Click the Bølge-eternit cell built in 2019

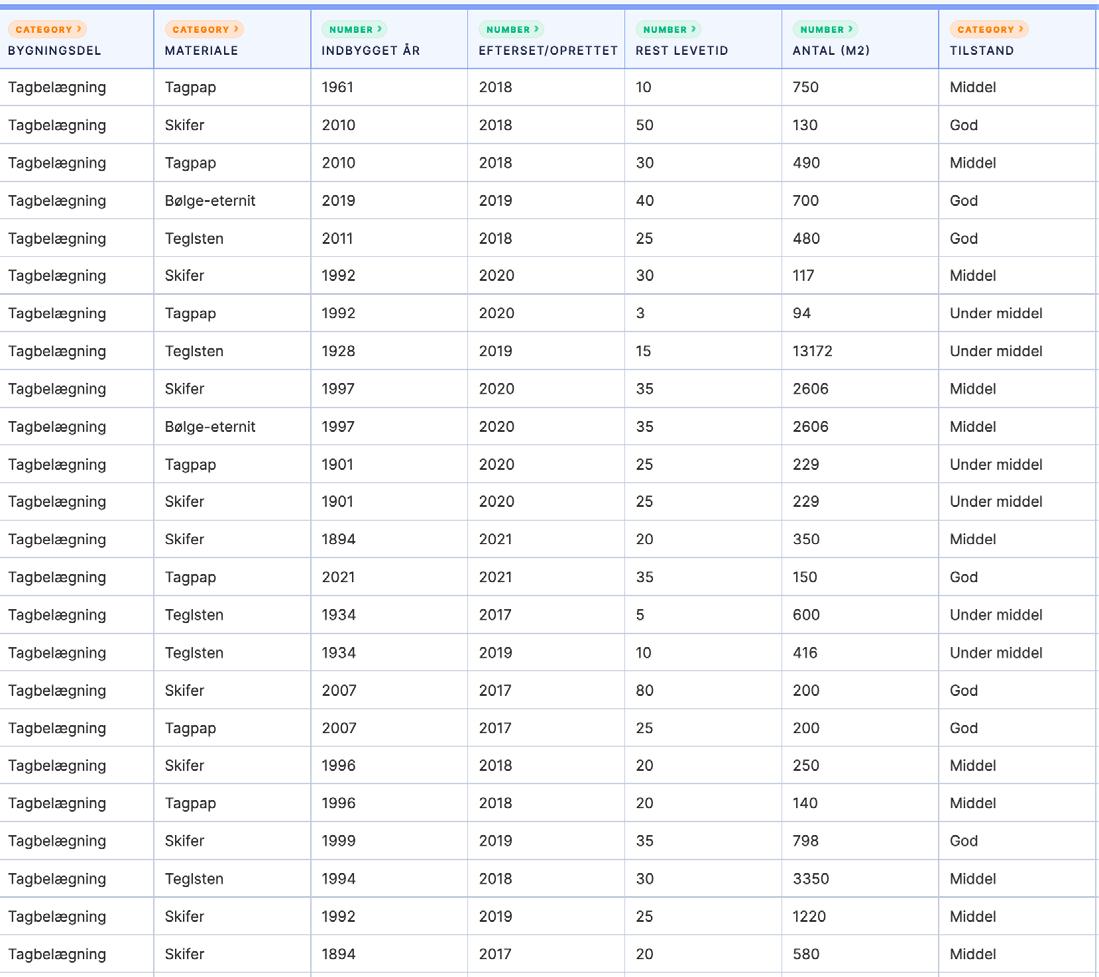(x=210, y=201)
